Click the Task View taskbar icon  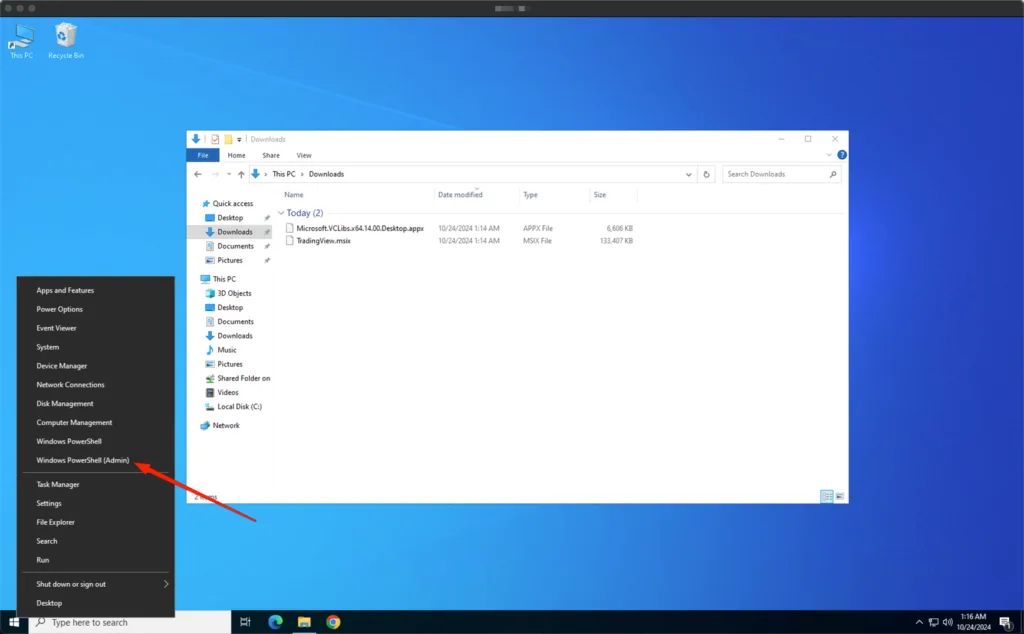pyautogui.click(x=245, y=622)
